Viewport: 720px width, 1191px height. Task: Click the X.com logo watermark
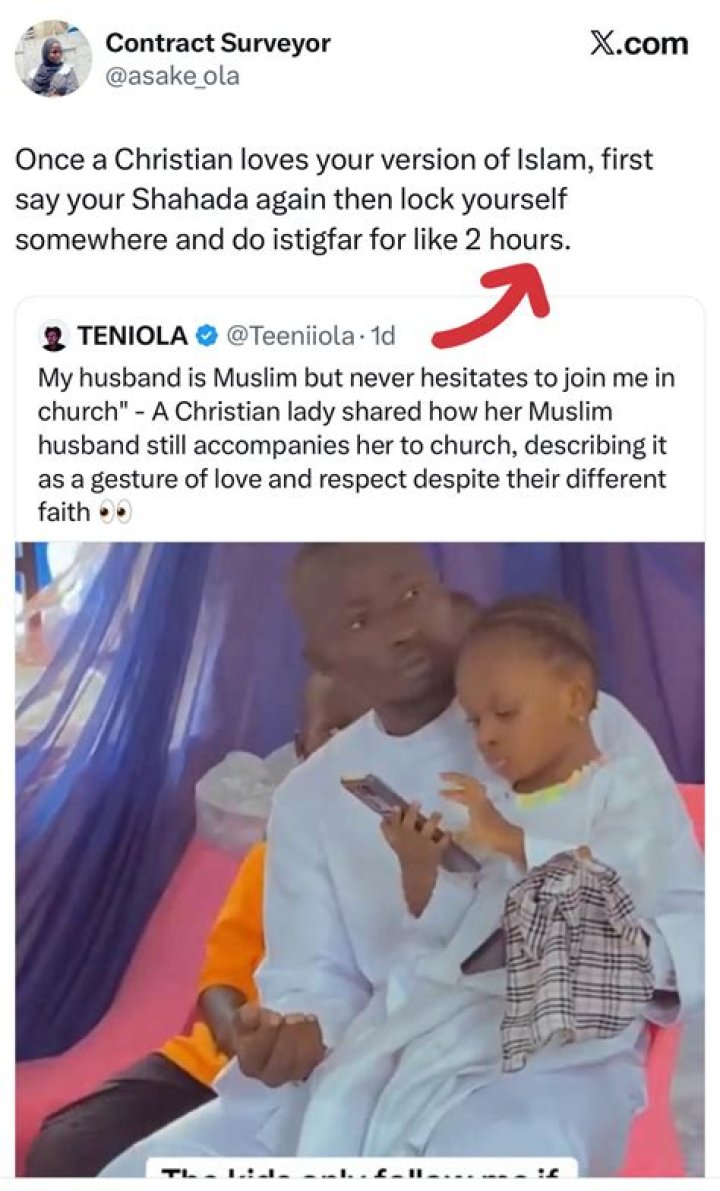pyautogui.click(x=639, y=43)
